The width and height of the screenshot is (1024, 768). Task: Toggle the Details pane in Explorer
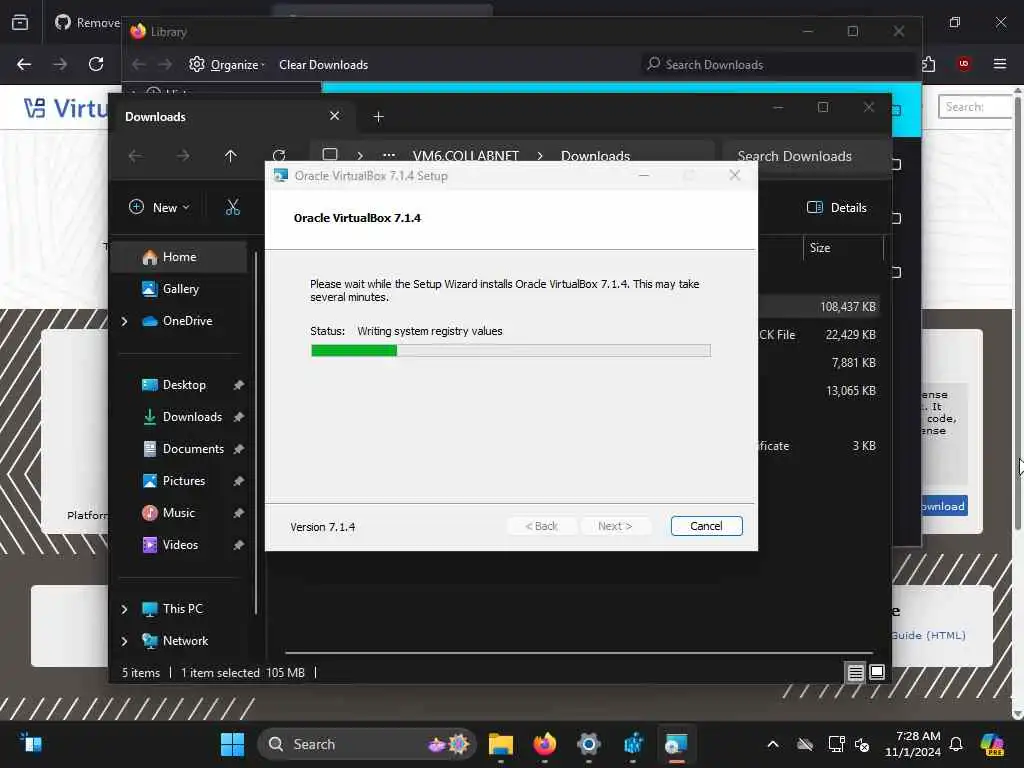click(x=837, y=207)
